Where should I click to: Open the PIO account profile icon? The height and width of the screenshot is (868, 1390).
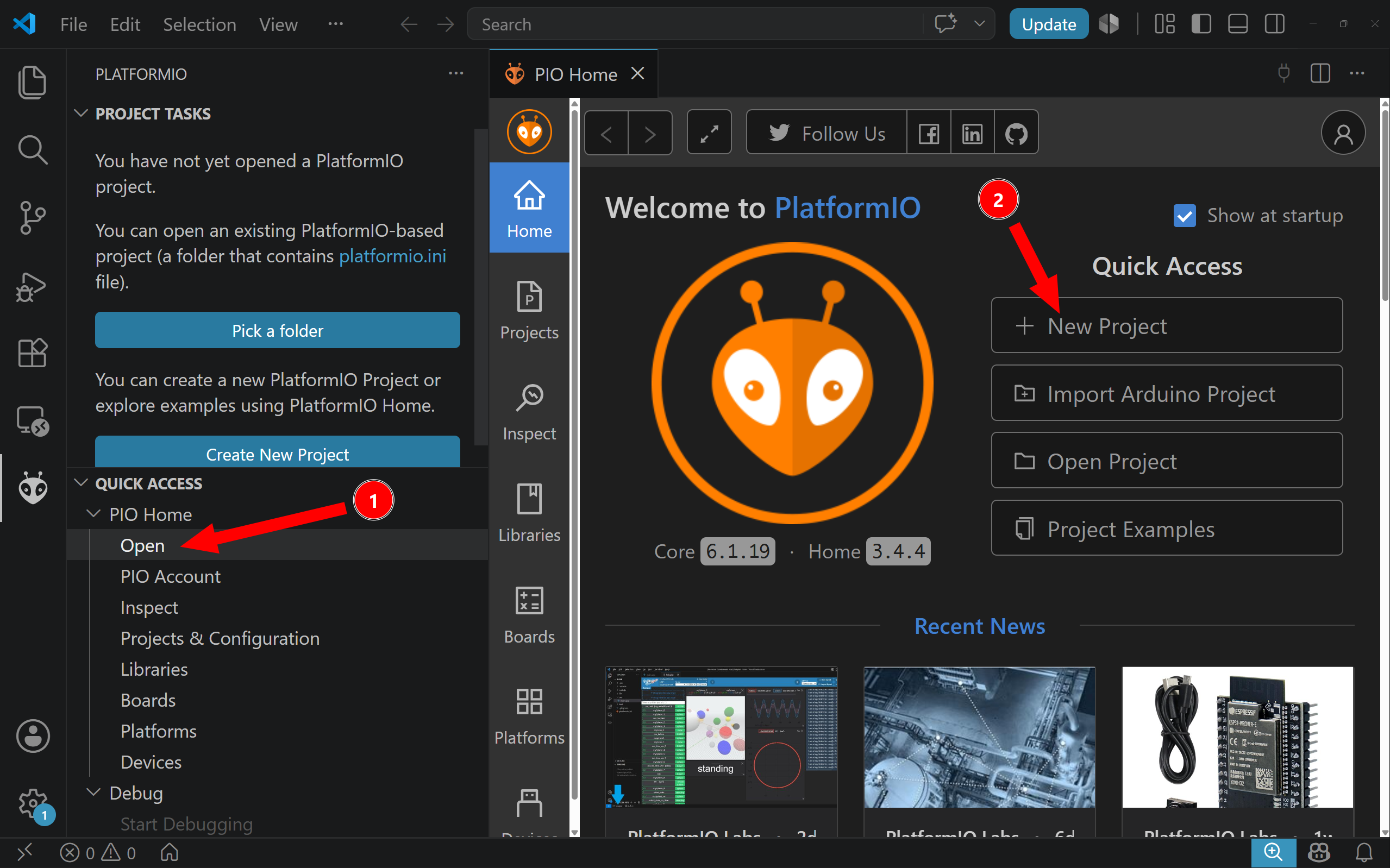pyautogui.click(x=1342, y=133)
